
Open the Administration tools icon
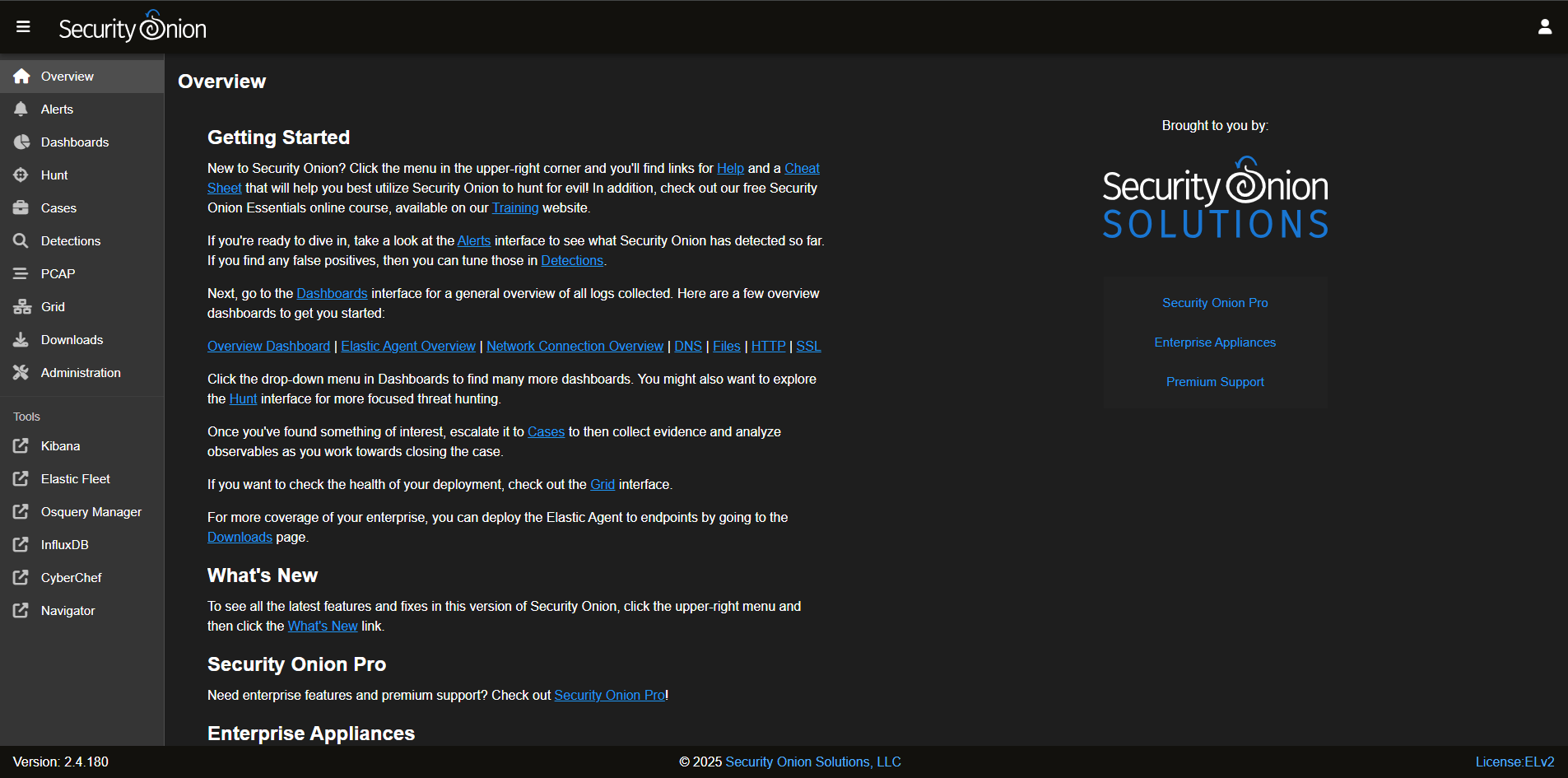(21, 372)
